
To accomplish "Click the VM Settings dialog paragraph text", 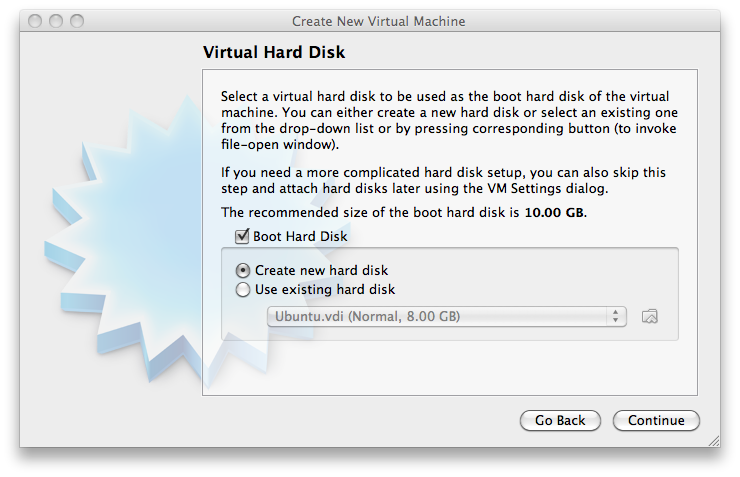I will [x=443, y=180].
